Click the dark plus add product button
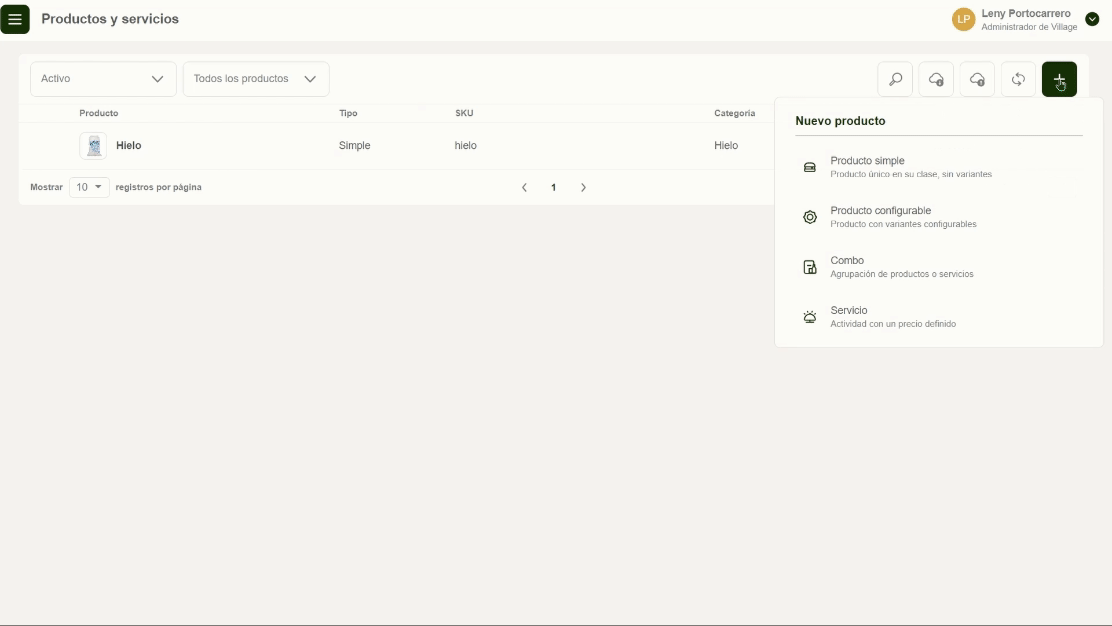This screenshot has width=1112, height=626. point(1060,79)
